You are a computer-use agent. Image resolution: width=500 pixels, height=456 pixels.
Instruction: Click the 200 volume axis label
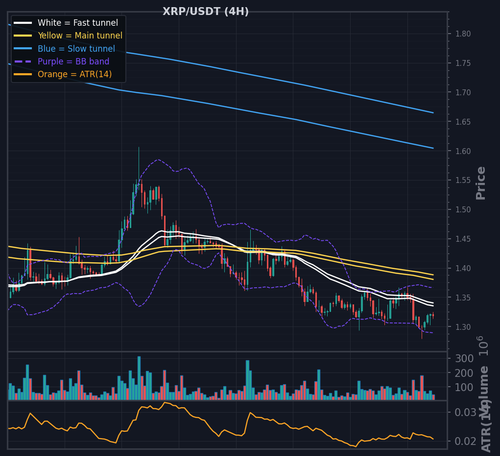464,373
